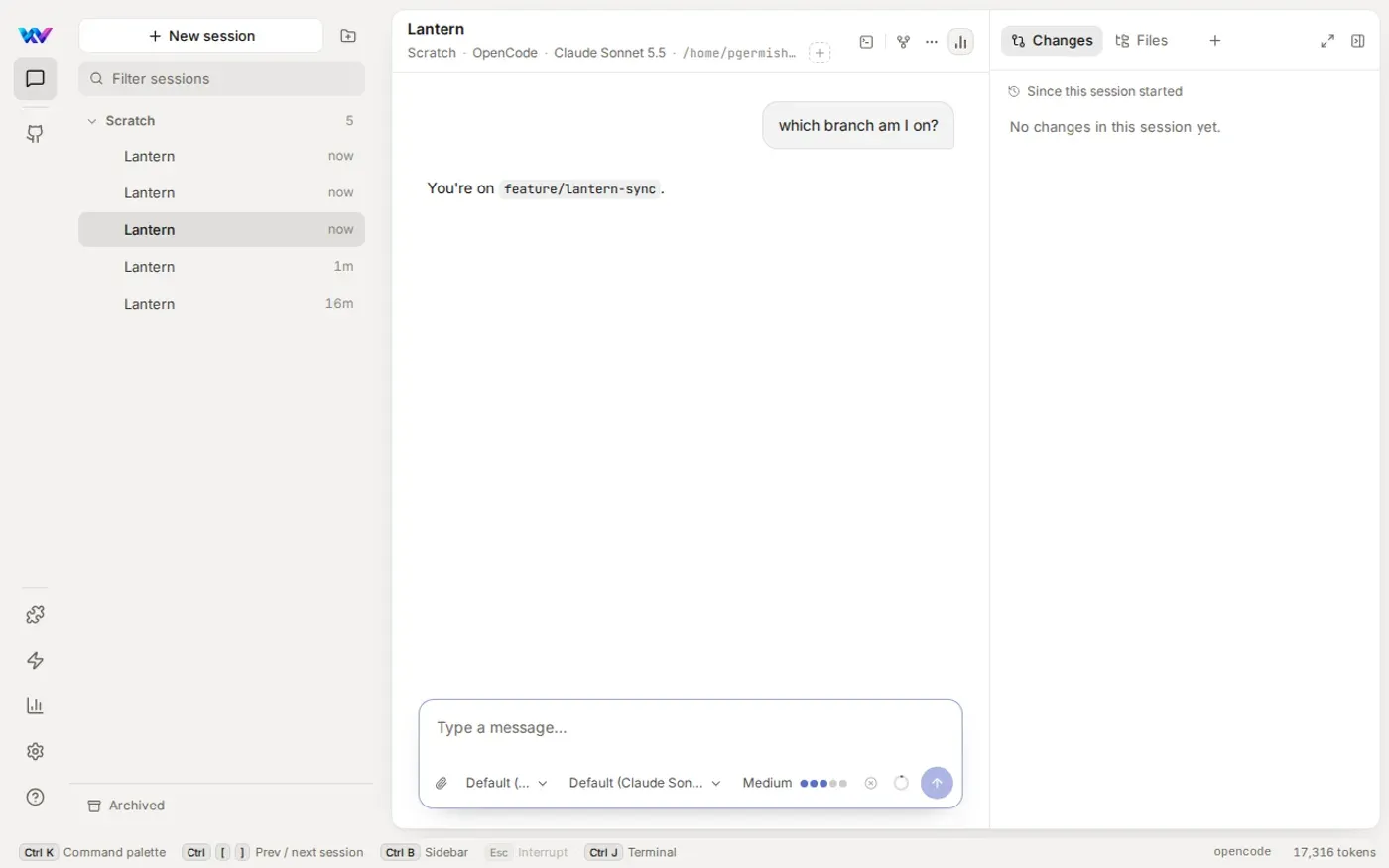This screenshot has width=1389, height=868.
Task: Add a new panel tab with the plus
Action: (1215, 41)
